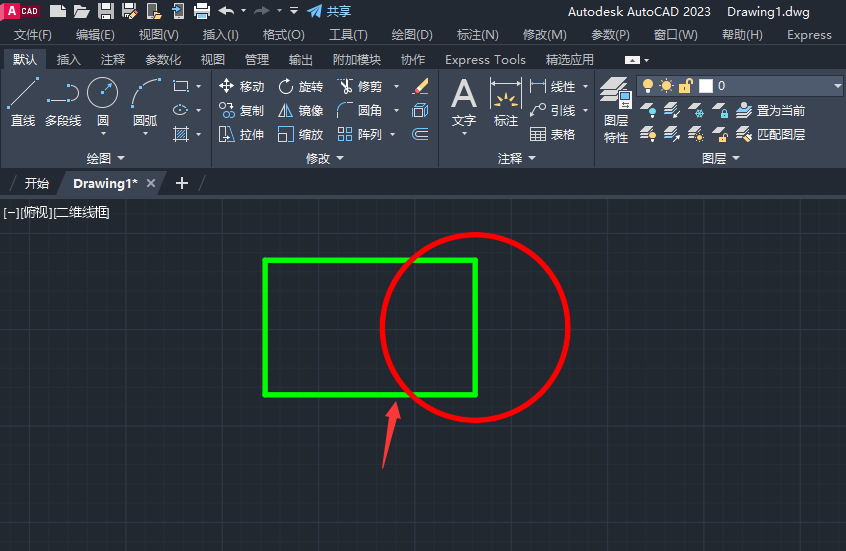Activate the Scale (缩放) tool
The height and width of the screenshot is (551, 846).
tap(301, 134)
